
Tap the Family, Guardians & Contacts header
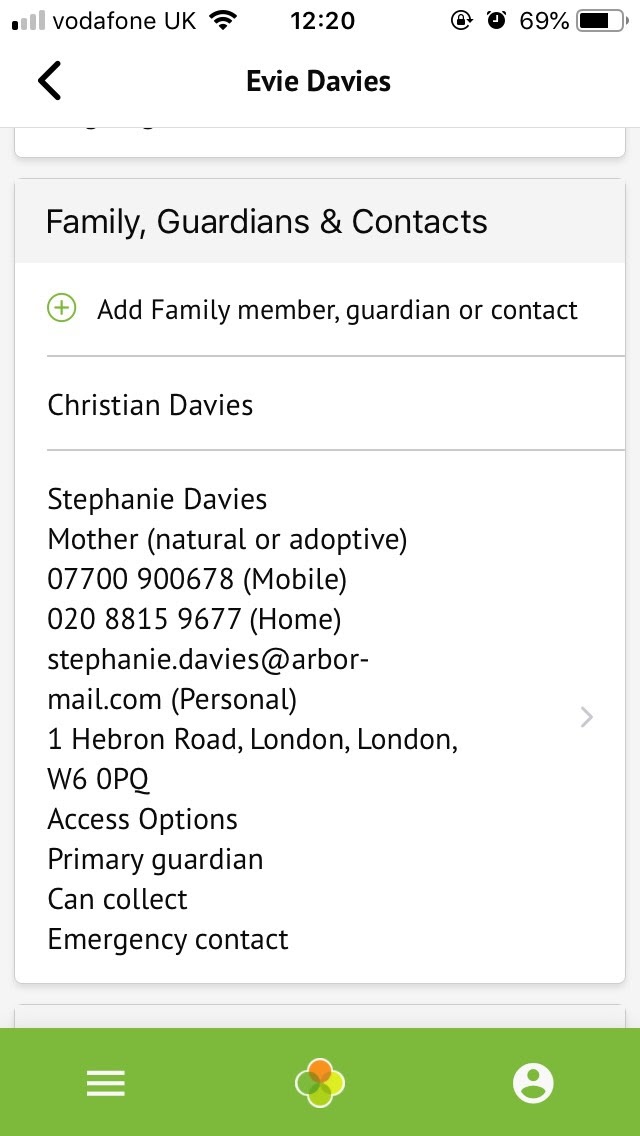(267, 222)
